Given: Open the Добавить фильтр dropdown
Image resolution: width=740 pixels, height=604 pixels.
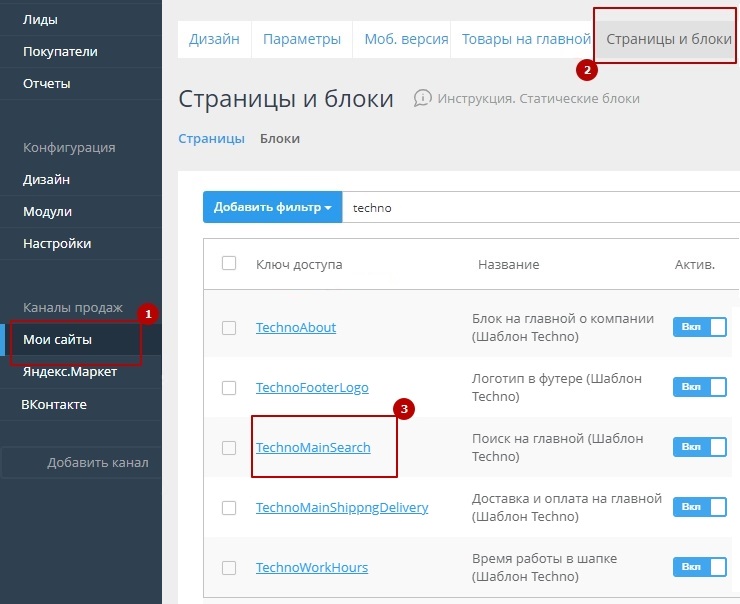Looking at the screenshot, I should pos(272,208).
